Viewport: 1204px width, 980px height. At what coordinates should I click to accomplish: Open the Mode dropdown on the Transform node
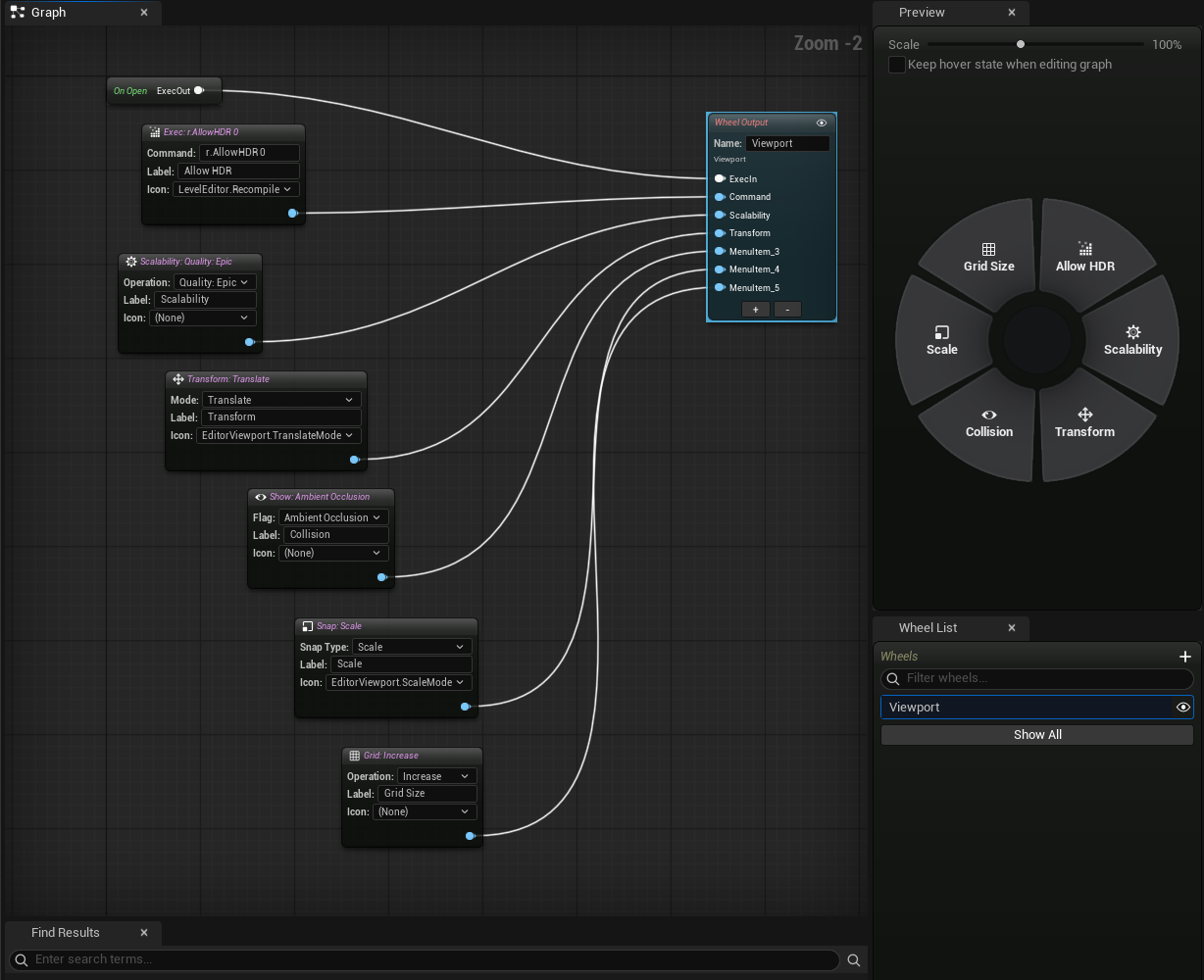click(x=281, y=399)
